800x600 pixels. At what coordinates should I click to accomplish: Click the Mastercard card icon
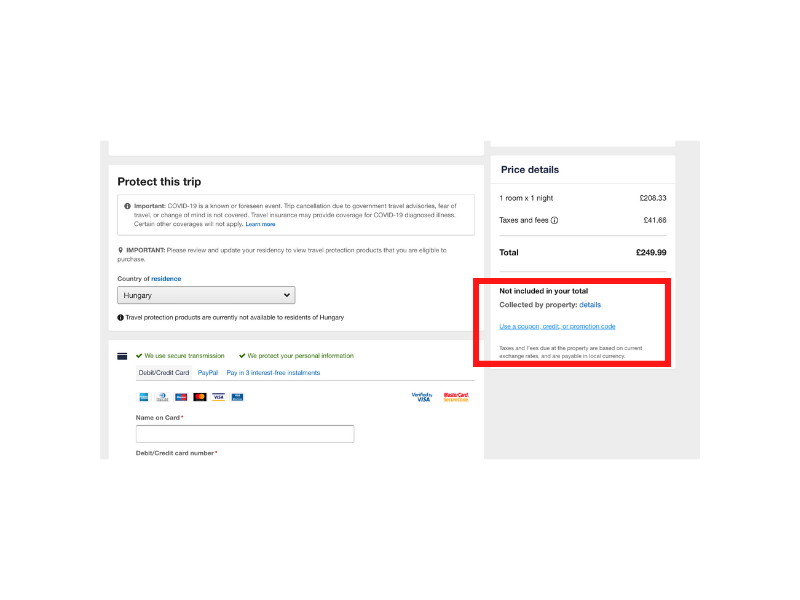pos(200,397)
